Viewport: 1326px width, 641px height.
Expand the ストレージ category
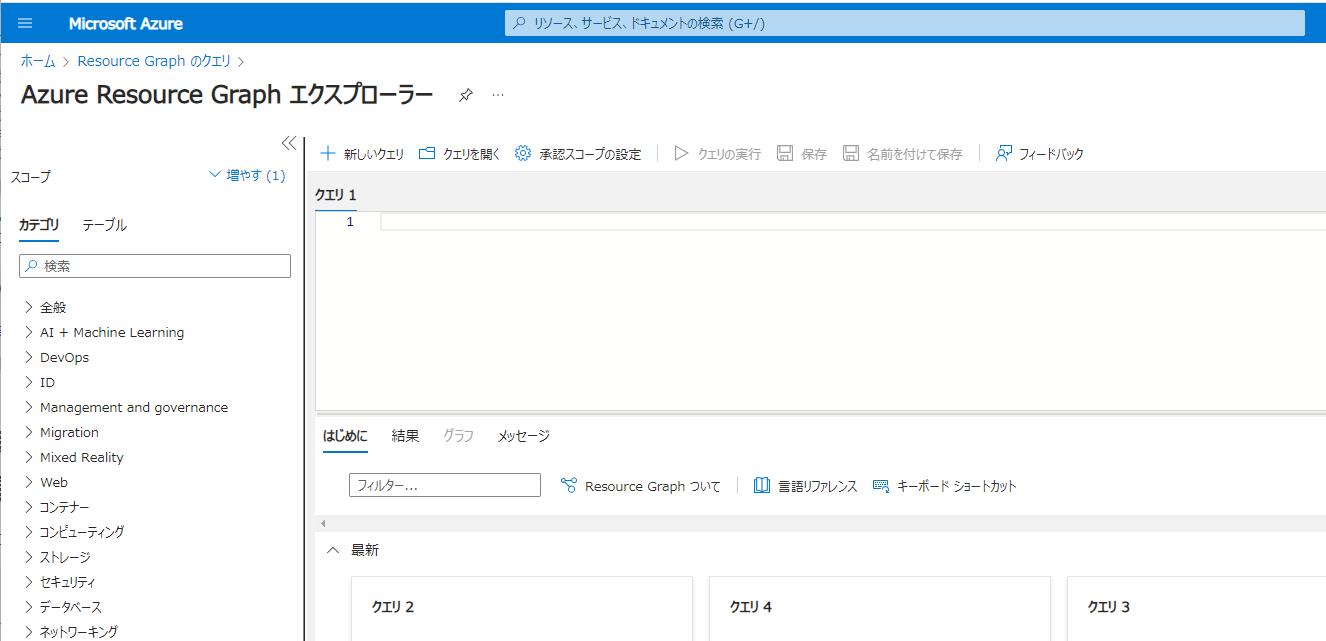tap(29, 557)
